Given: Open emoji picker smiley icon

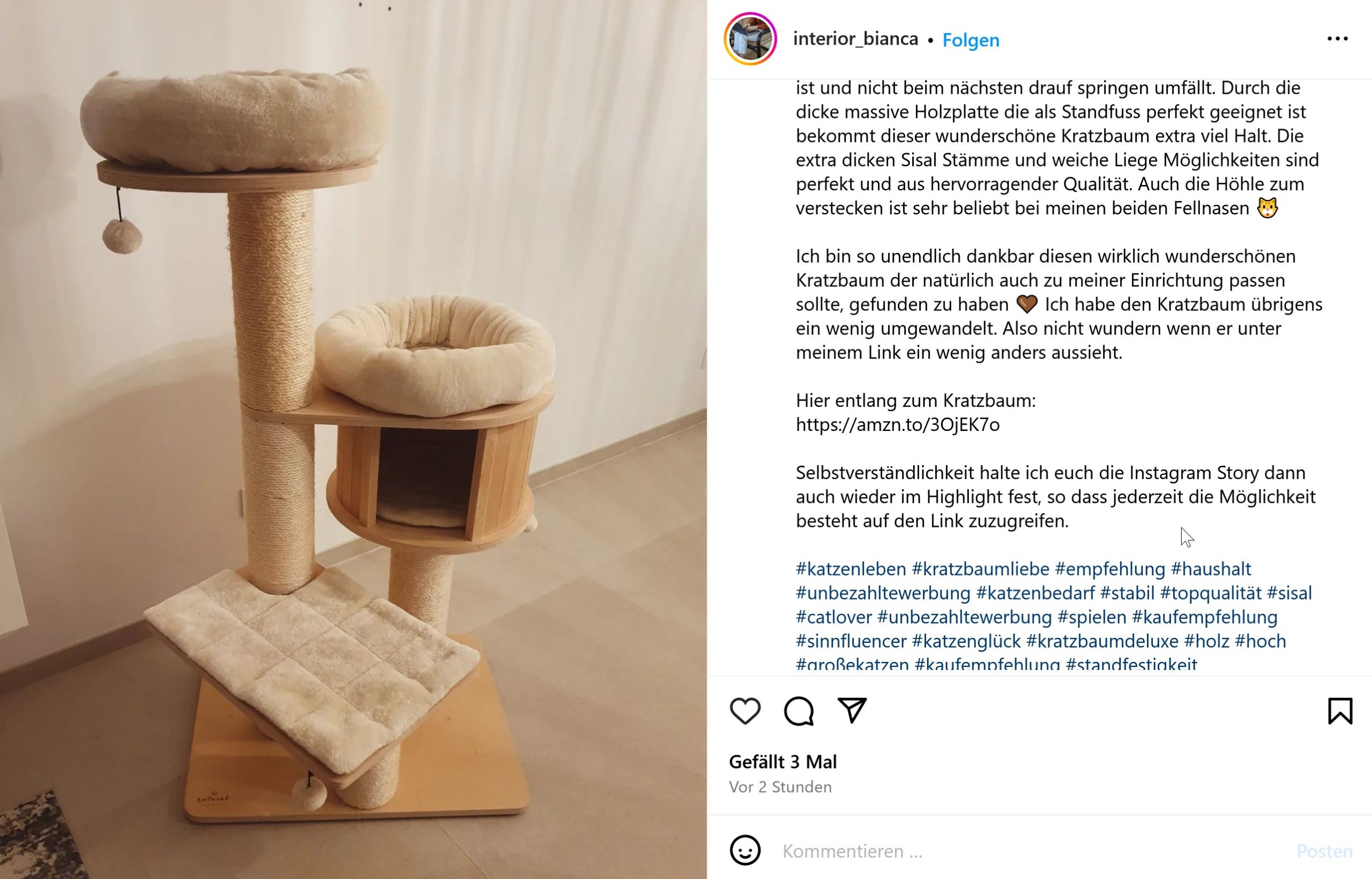Looking at the screenshot, I should [745, 851].
